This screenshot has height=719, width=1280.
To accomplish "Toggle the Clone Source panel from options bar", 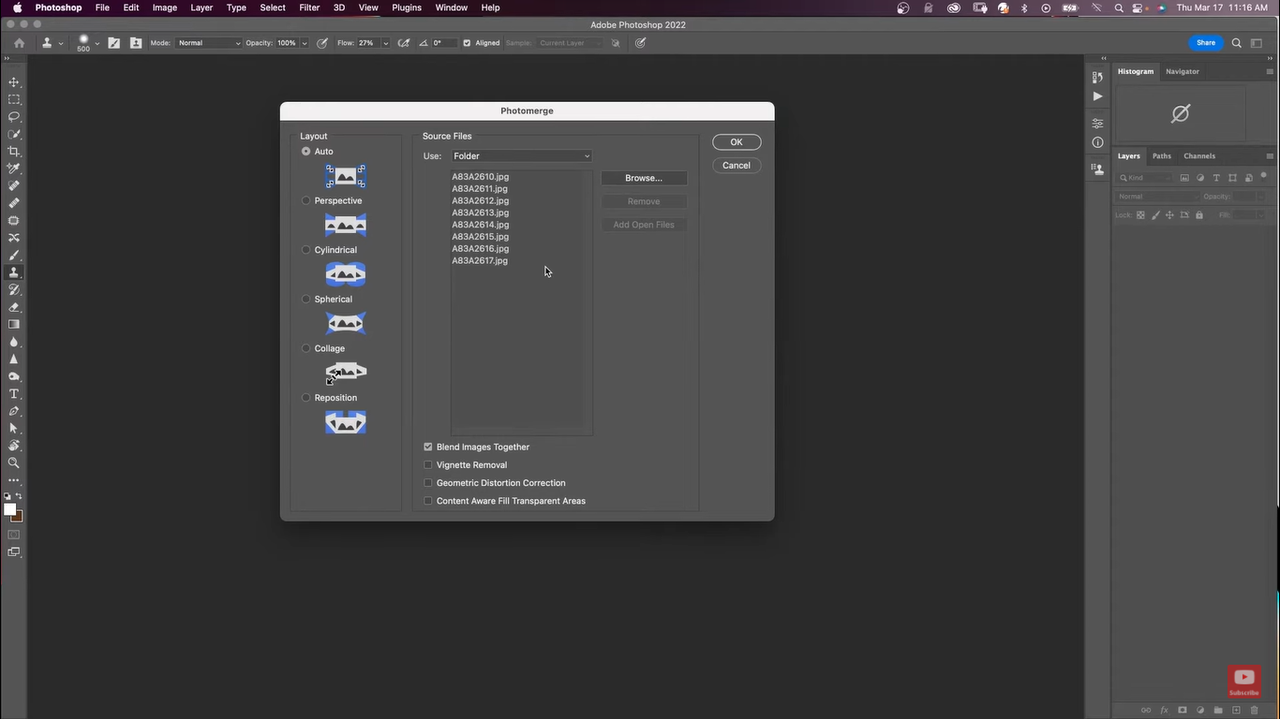I will tap(136, 43).
